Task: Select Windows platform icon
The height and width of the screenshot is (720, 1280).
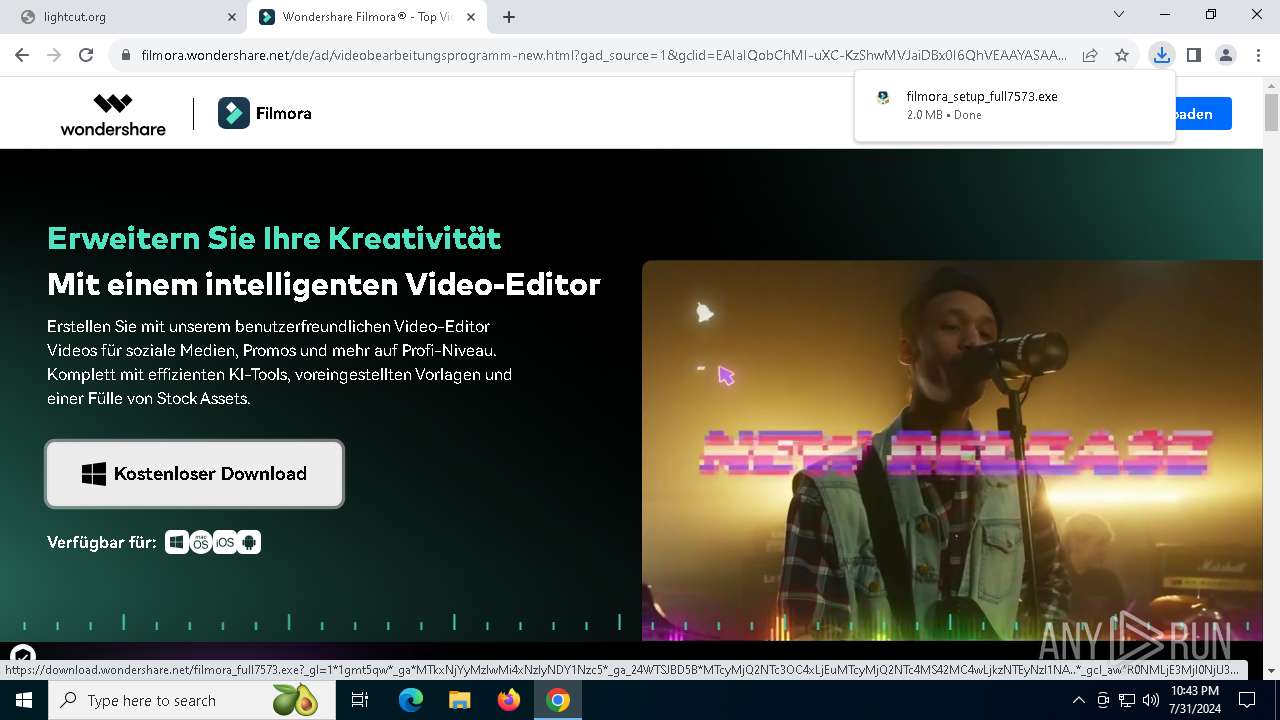Action: pos(177,542)
